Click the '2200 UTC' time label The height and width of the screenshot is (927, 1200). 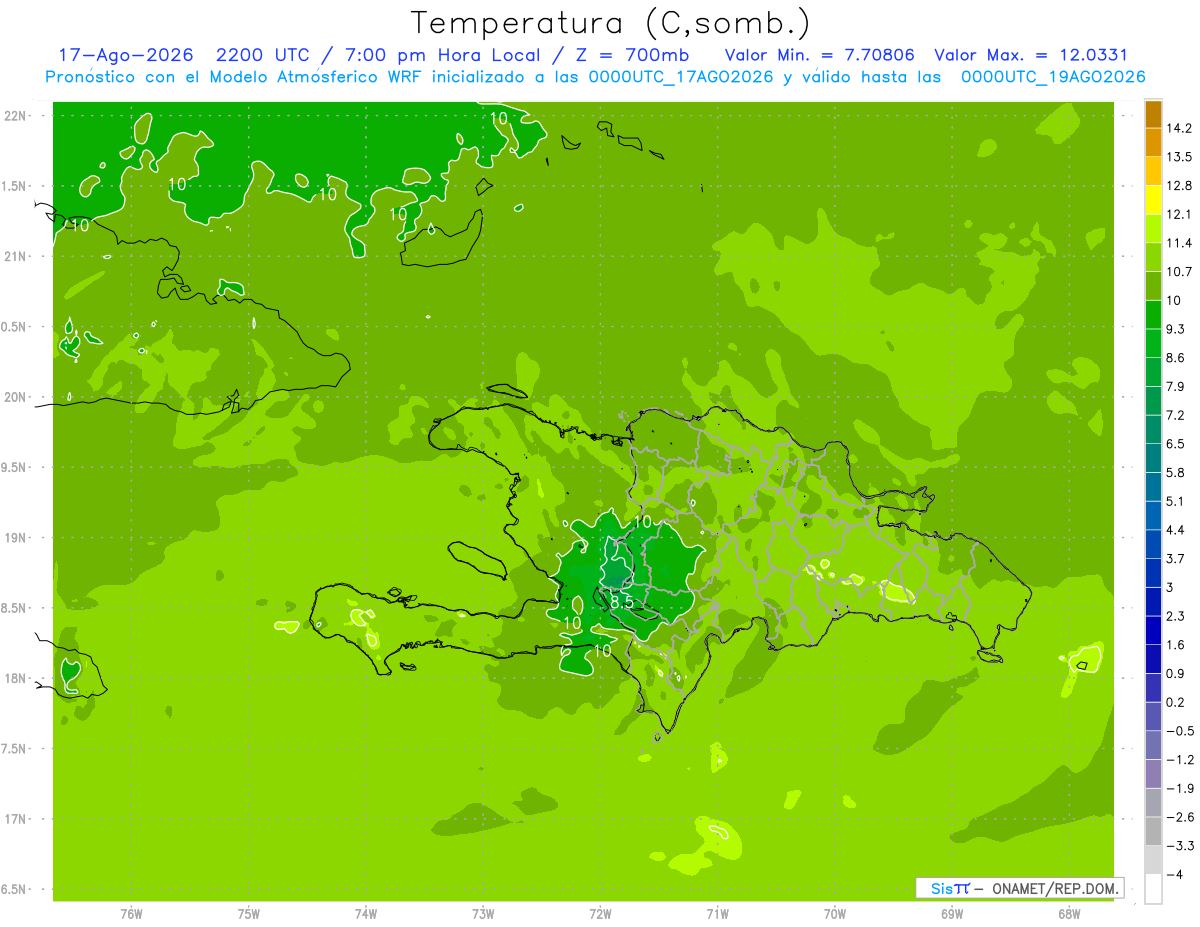click(264, 55)
